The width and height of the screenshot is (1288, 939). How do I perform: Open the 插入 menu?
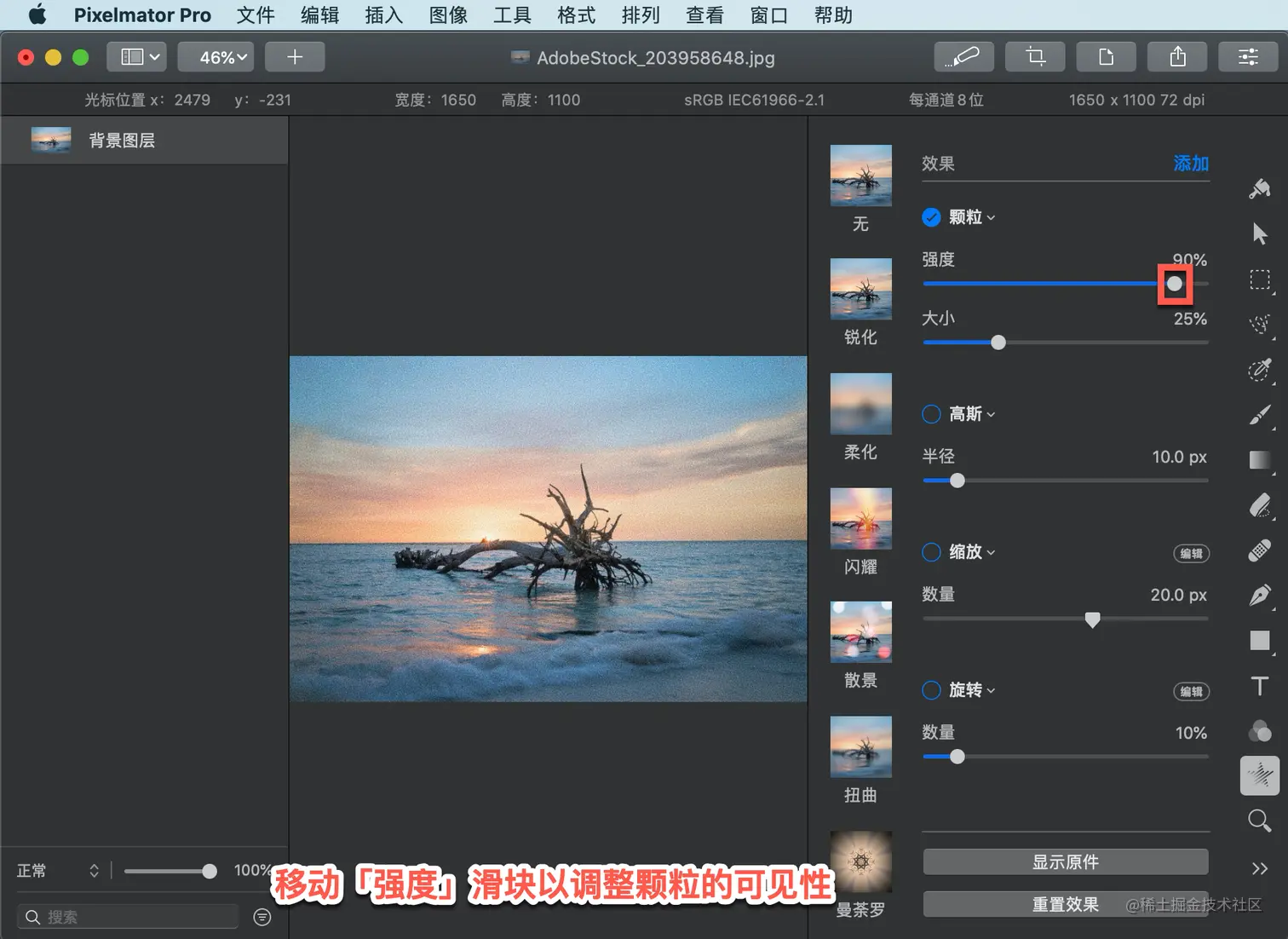click(384, 15)
